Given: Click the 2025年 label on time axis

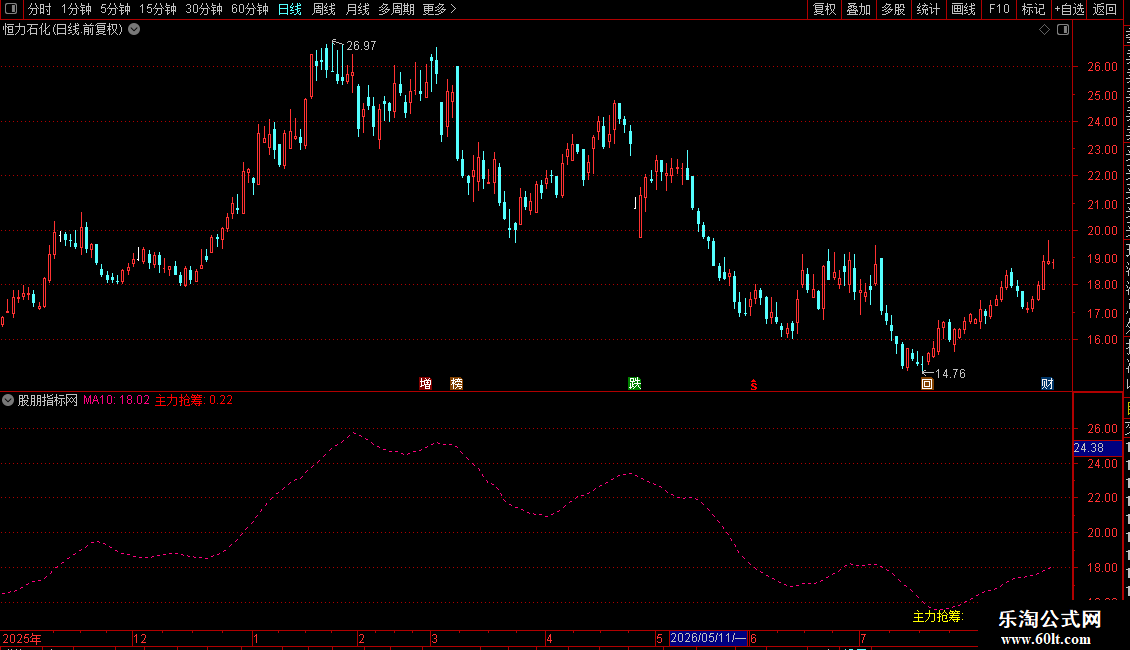Looking at the screenshot, I should point(22,638).
